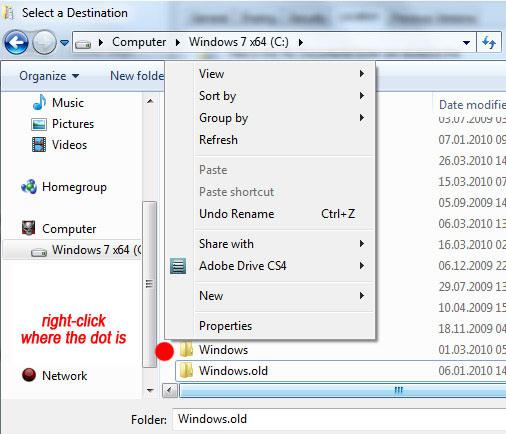
Task: Click the Date modified column header
Action: click(469, 105)
